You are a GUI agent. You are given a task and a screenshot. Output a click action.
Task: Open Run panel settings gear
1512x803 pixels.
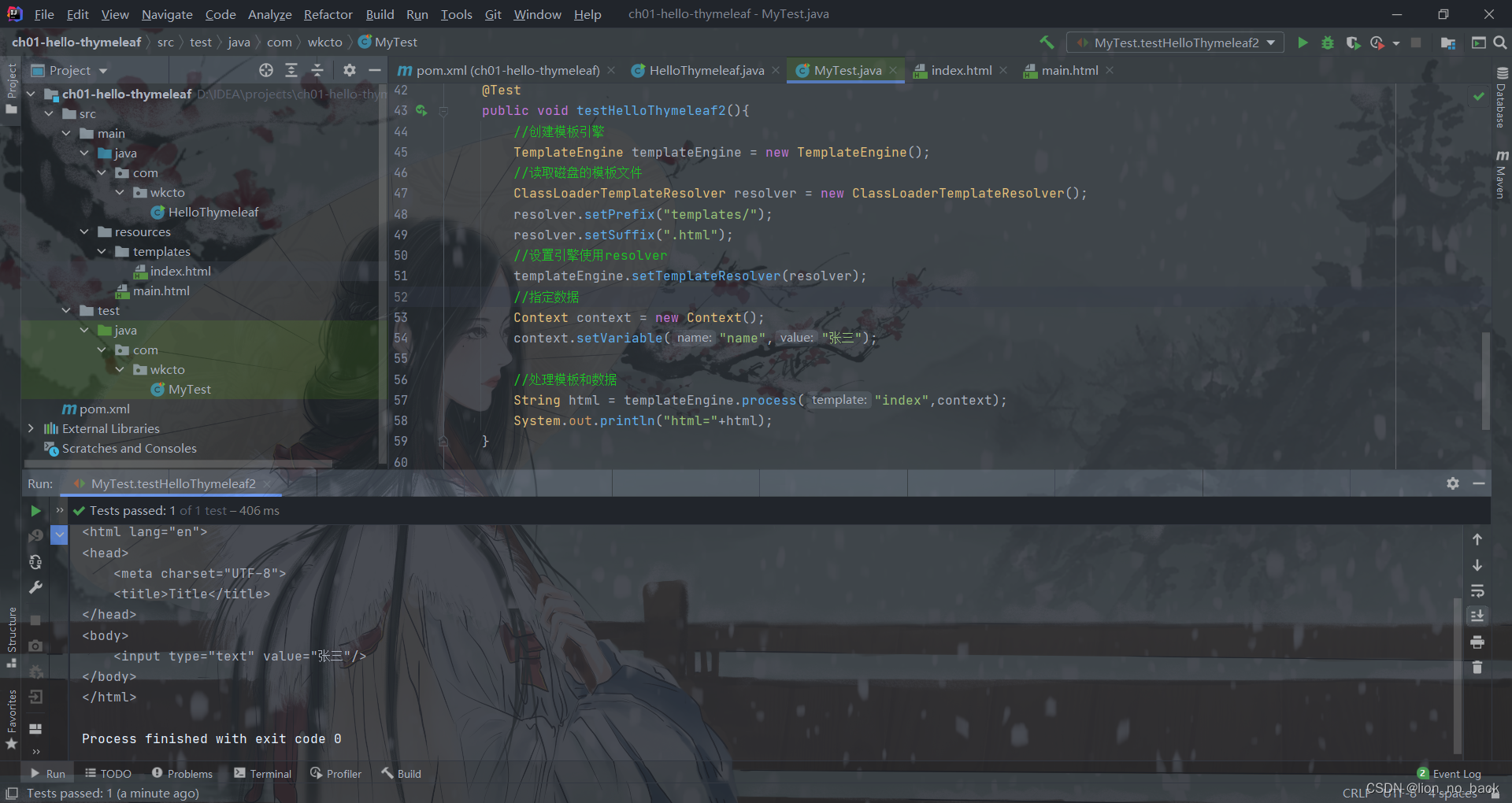1453,483
